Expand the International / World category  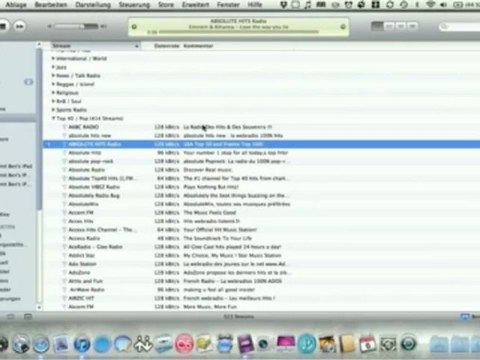pos(53,59)
